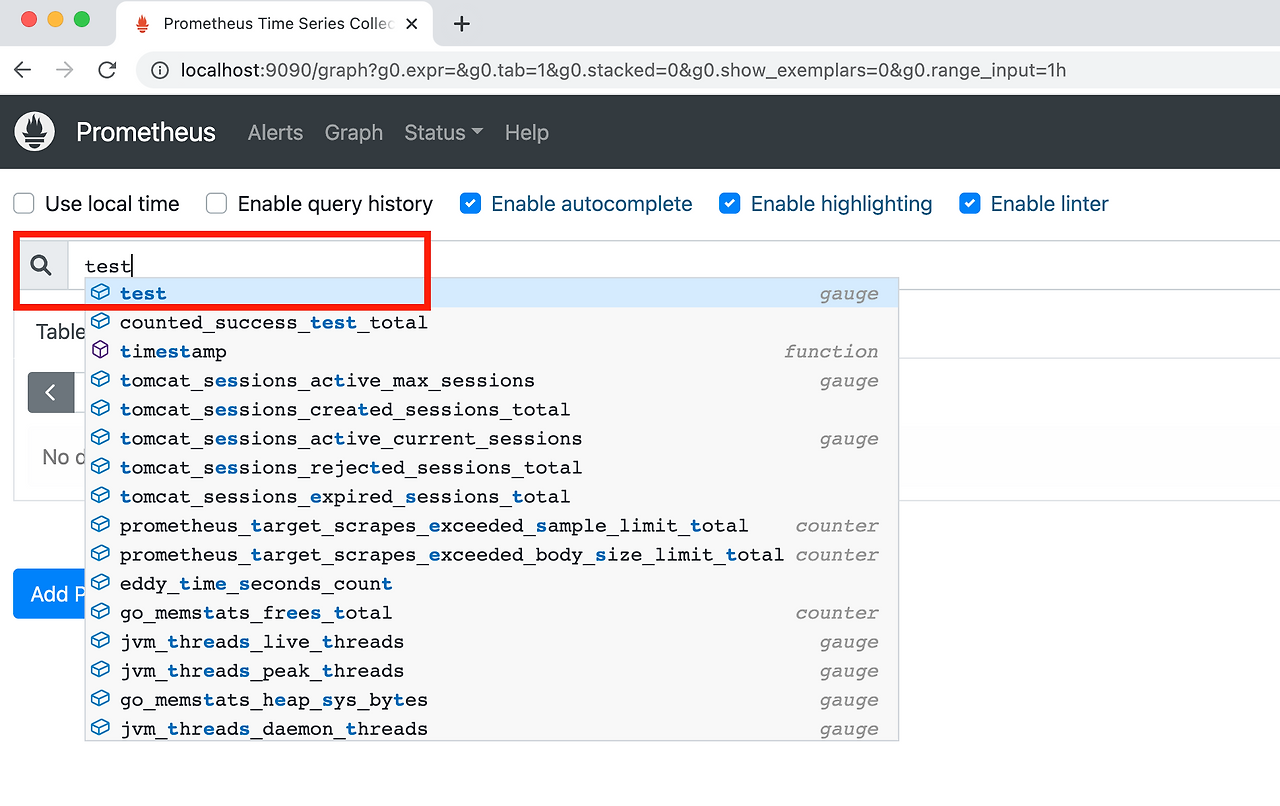Enable query history checkbox
The height and width of the screenshot is (806, 1280).
click(x=216, y=204)
